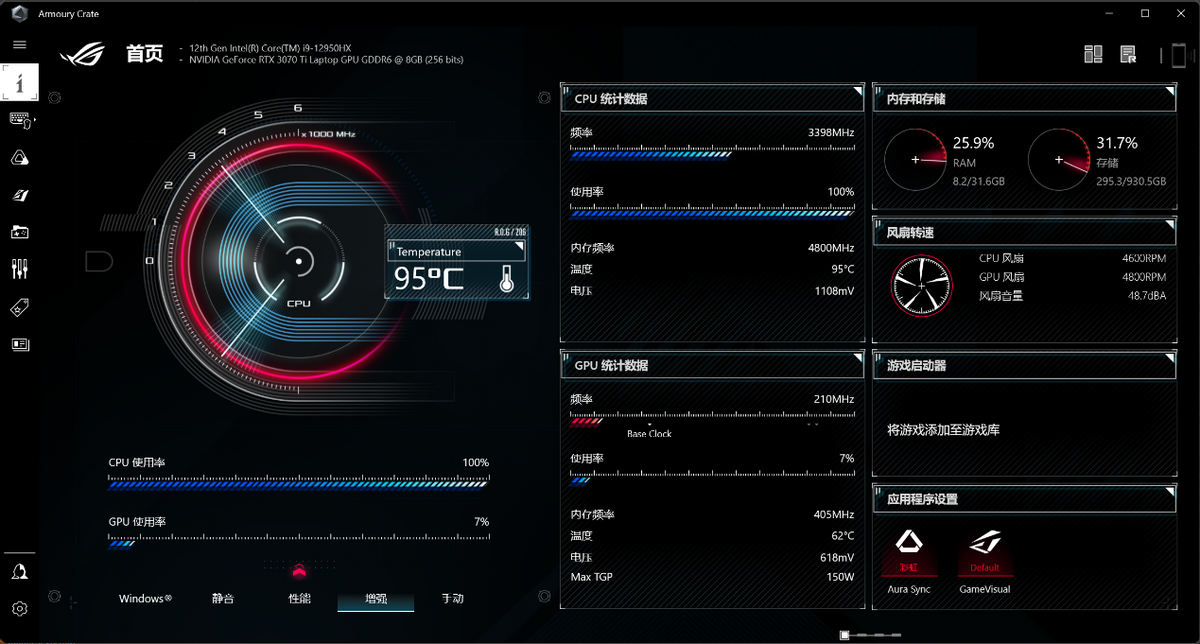
Task: Click the 4800RPM GPU fan value
Action: 1144,277
